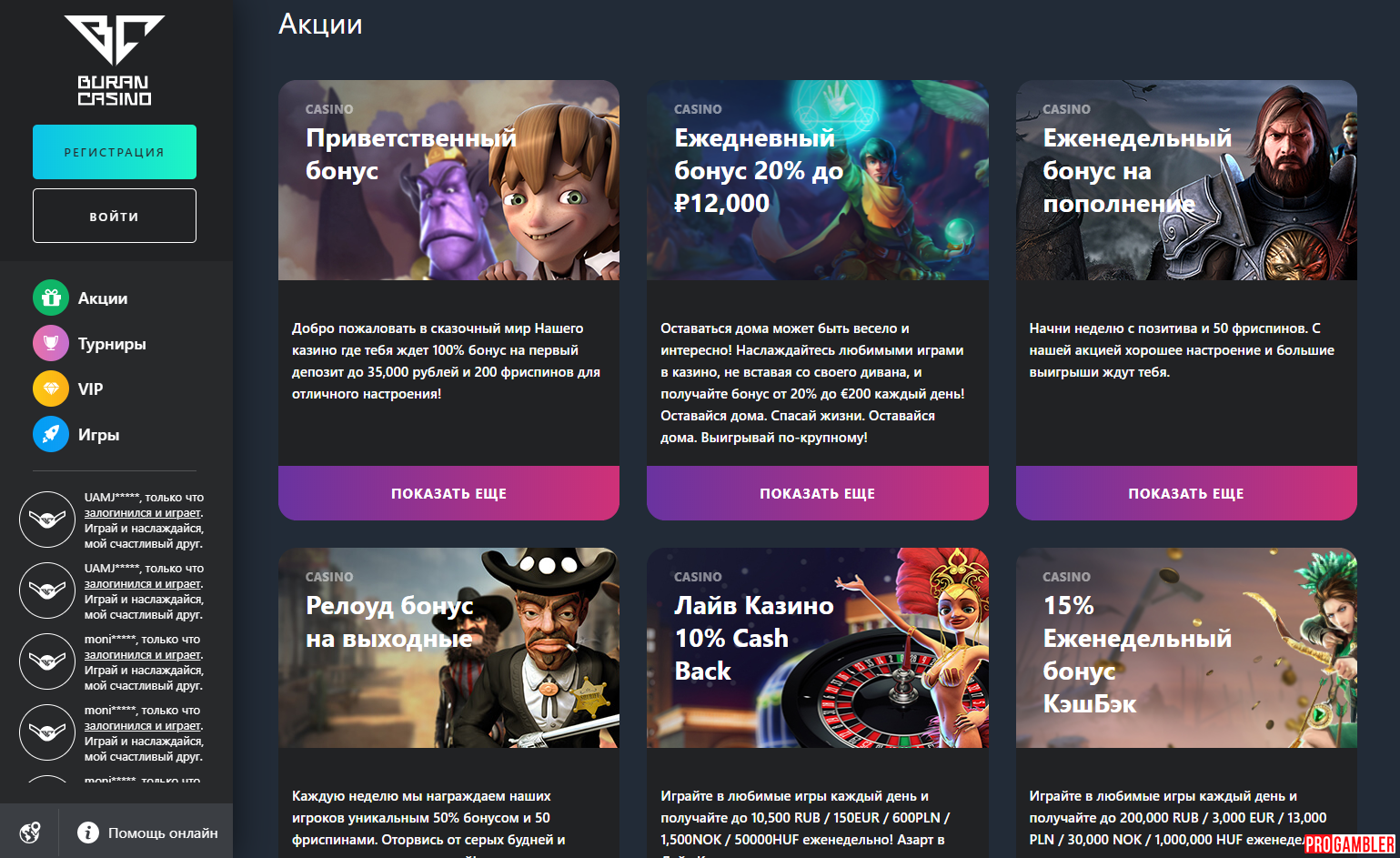This screenshot has height=858, width=1400.
Task: Click the blue rocket Игры icon
Action: [51, 434]
